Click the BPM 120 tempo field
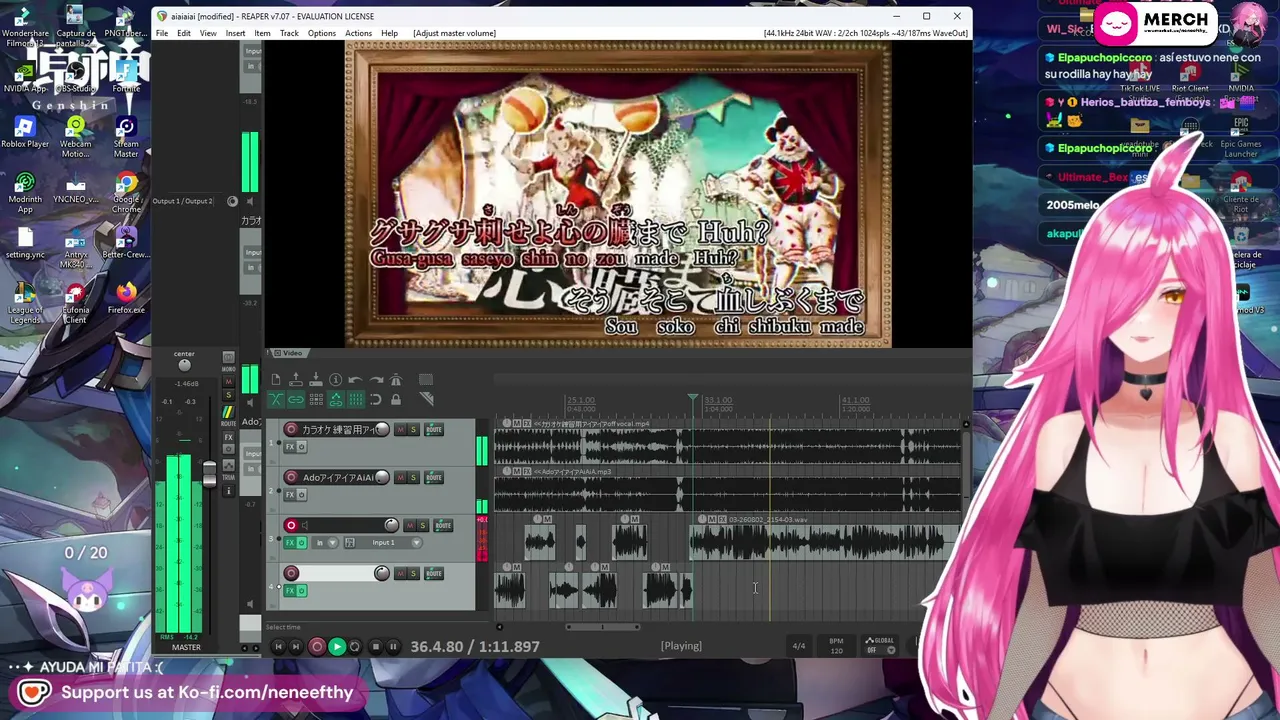Image resolution: width=1280 pixels, height=720 pixels. (x=836, y=645)
